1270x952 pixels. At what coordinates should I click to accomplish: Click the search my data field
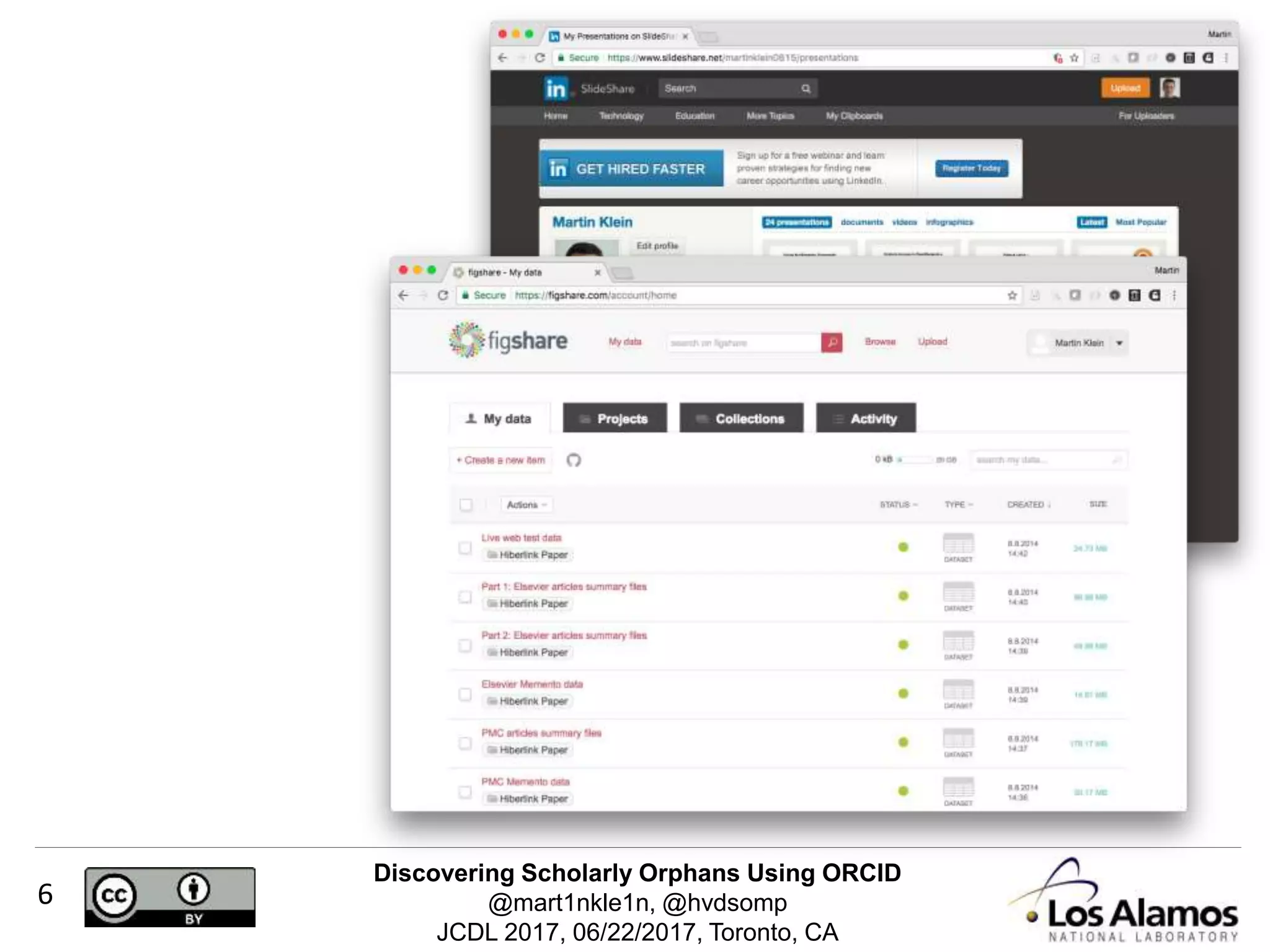pyautogui.click(x=1048, y=460)
